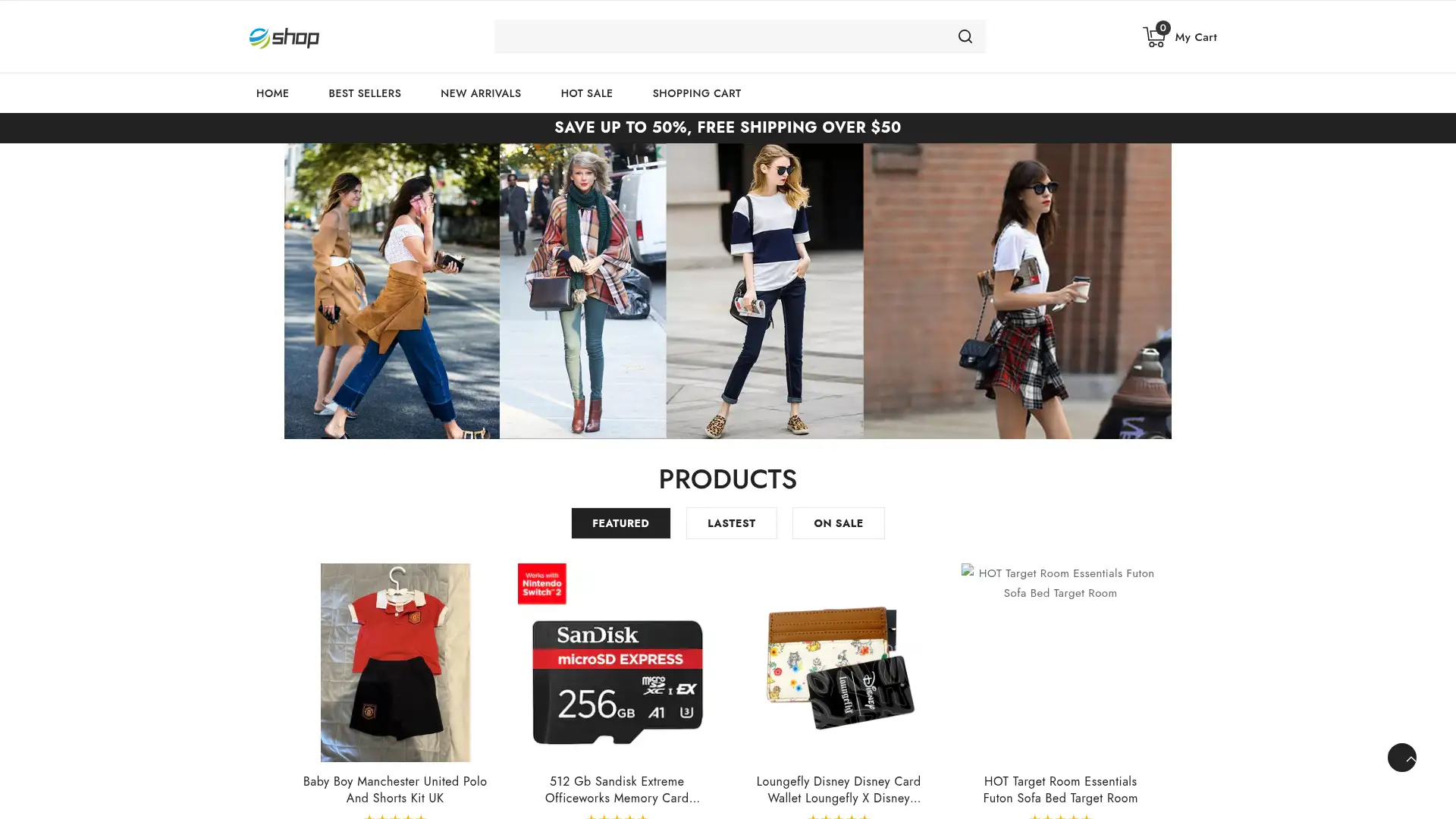
Task: Click the SanDisk microSD card thumbnail
Action: [617, 679]
